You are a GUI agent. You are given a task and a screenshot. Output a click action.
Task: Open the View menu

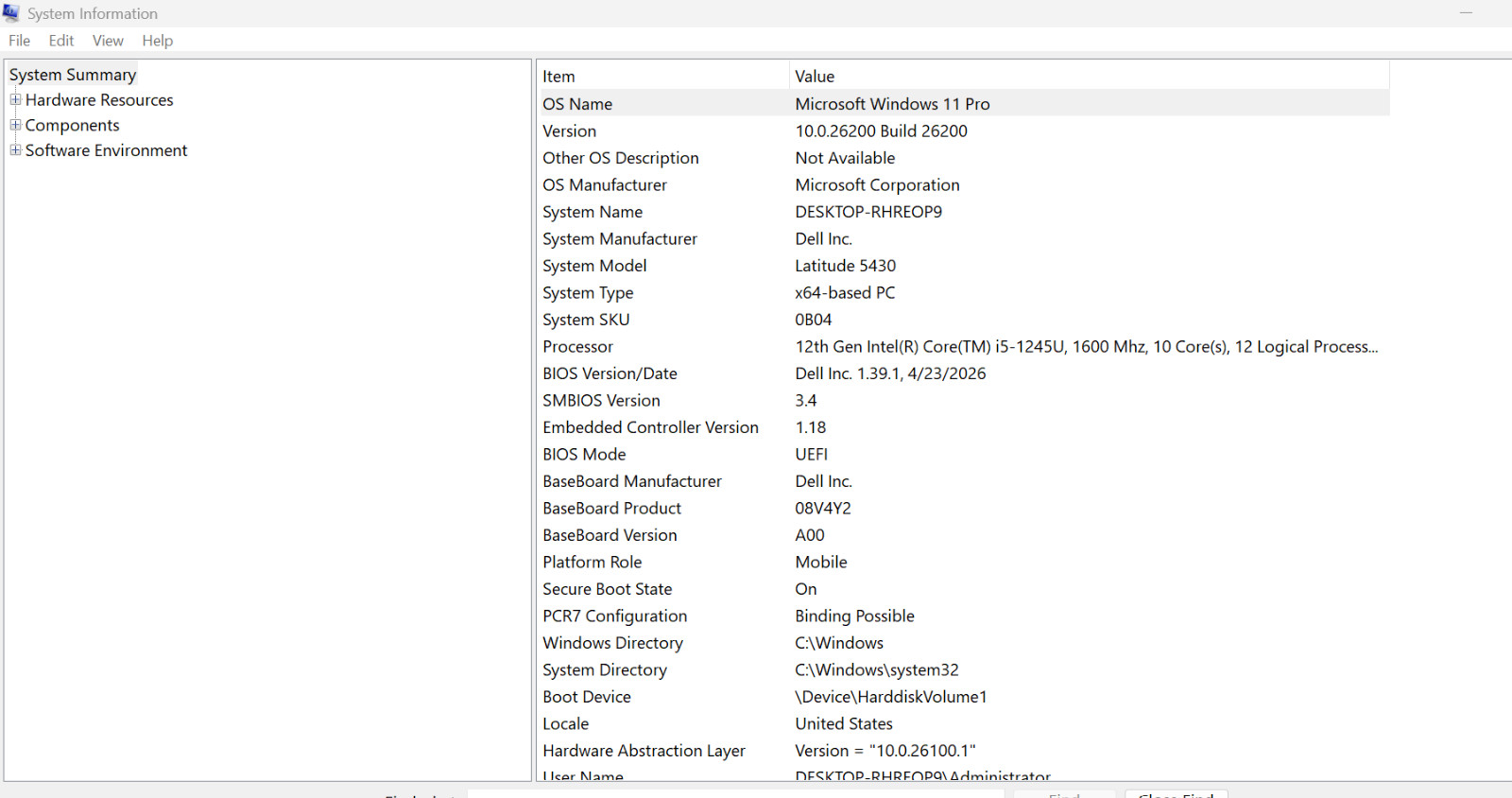point(108,41)
